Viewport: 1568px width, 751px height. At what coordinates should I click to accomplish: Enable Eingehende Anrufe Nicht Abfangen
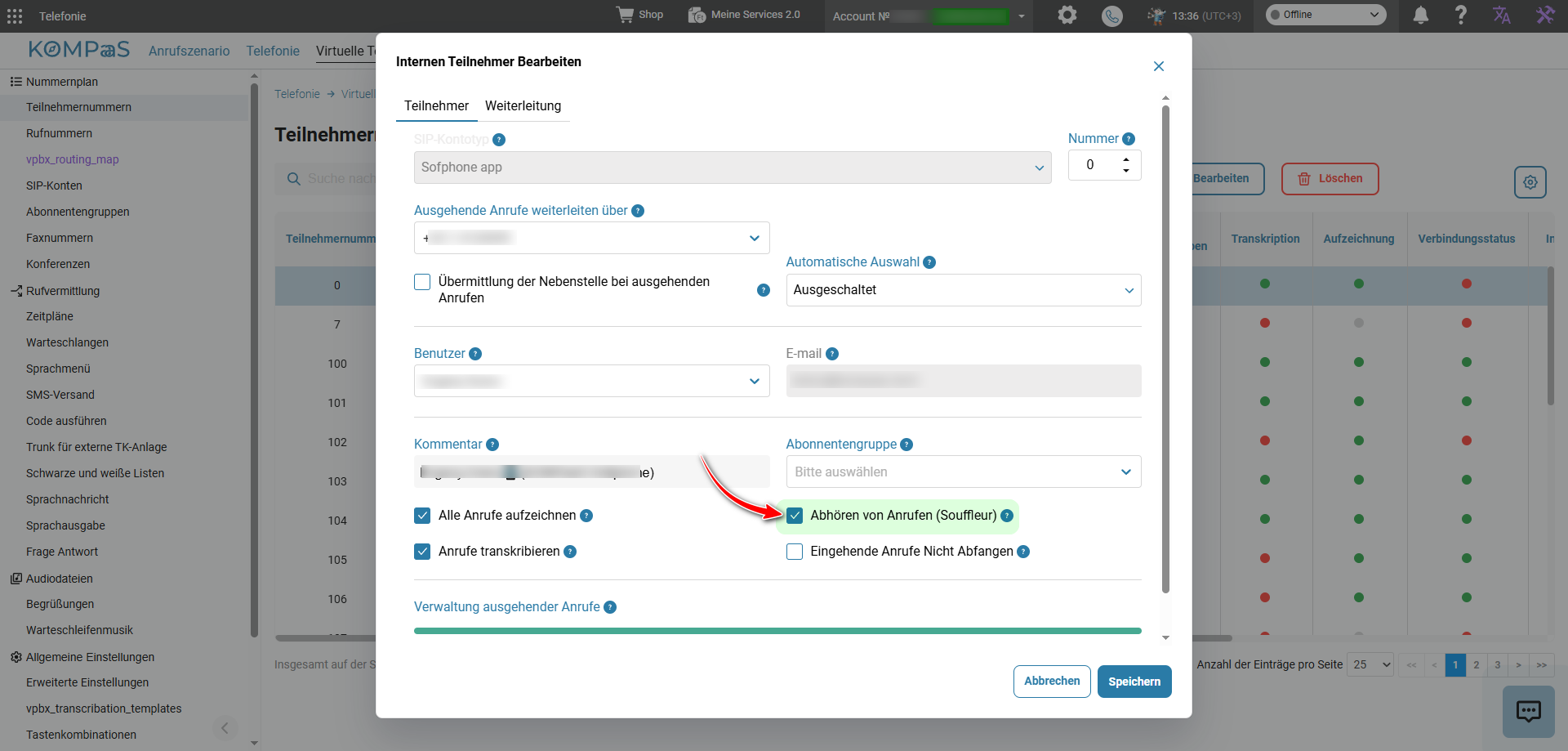click(795, 552)
